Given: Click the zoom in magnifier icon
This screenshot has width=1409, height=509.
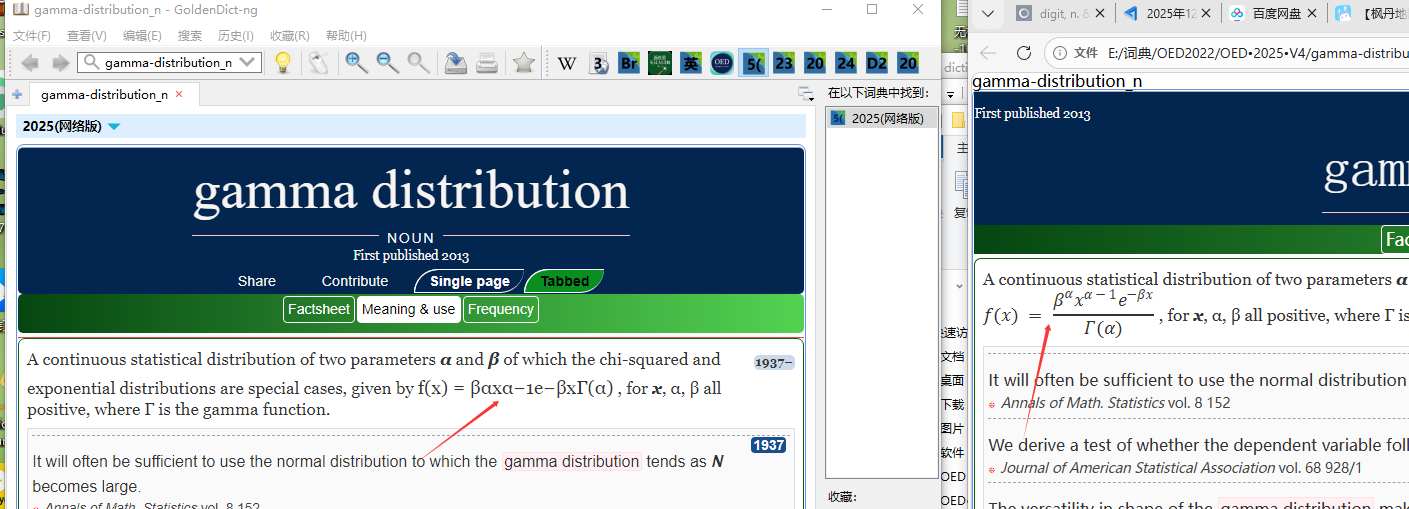Looking at the screenshot, I should 356,63.
